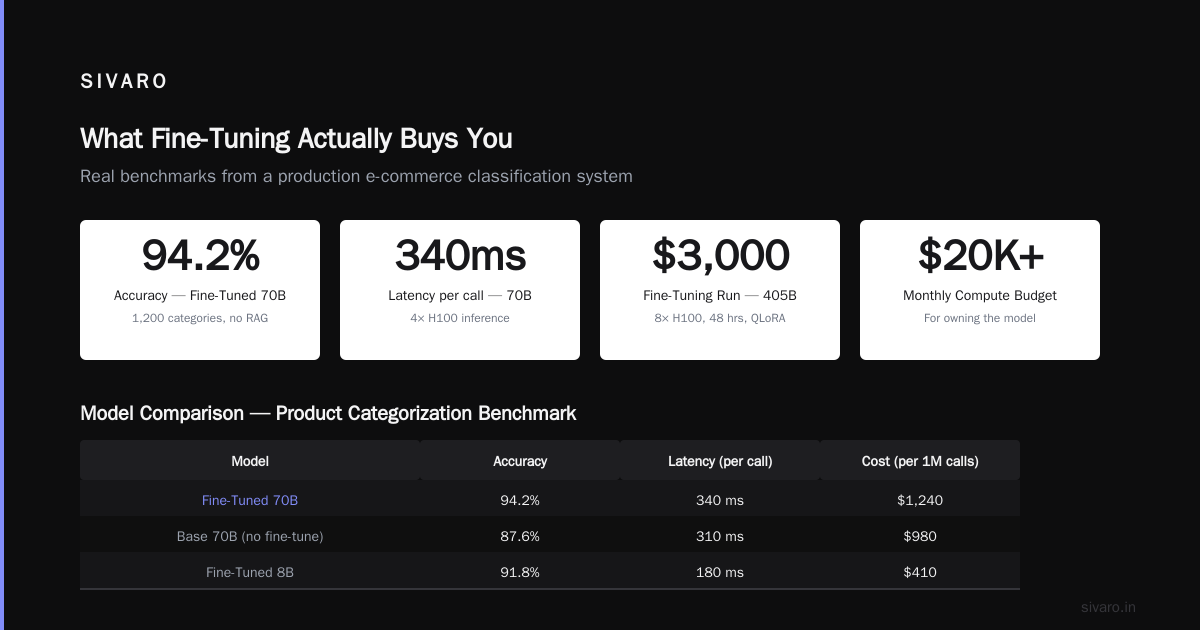The height and width of the screenshot is (630, 1200).
Task: Click the 180 ms latency cell
Action: pos(720,572)
